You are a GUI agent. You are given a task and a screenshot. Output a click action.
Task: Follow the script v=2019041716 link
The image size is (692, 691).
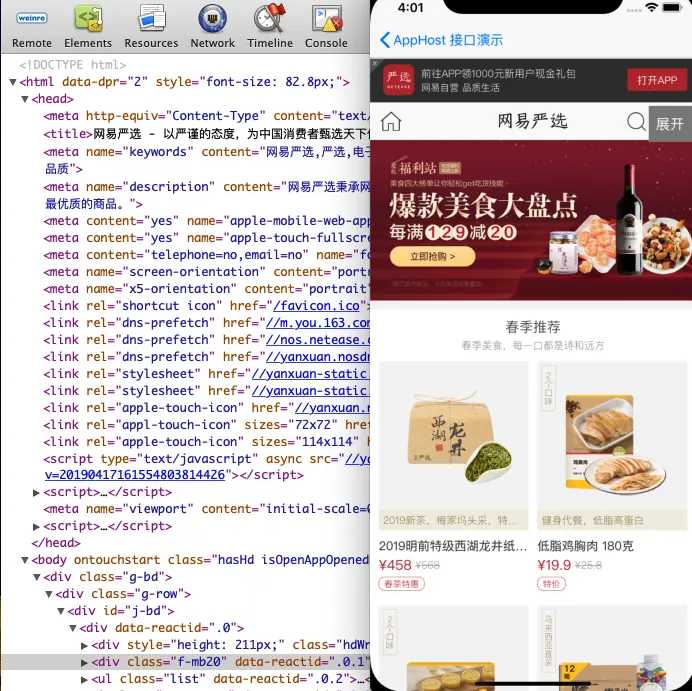click(135, 475)
